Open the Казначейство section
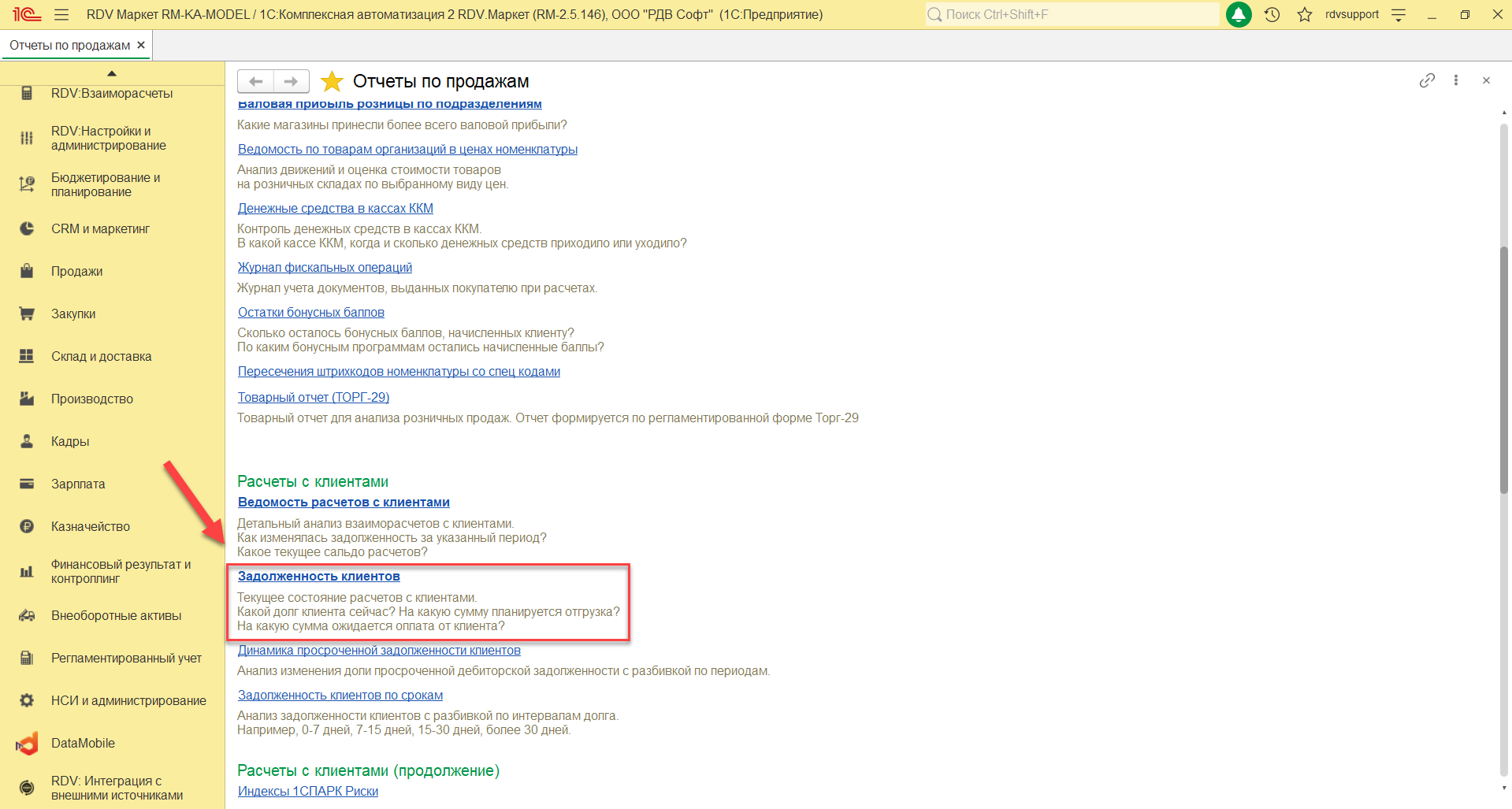1512x809 pixels. [91, 526]
